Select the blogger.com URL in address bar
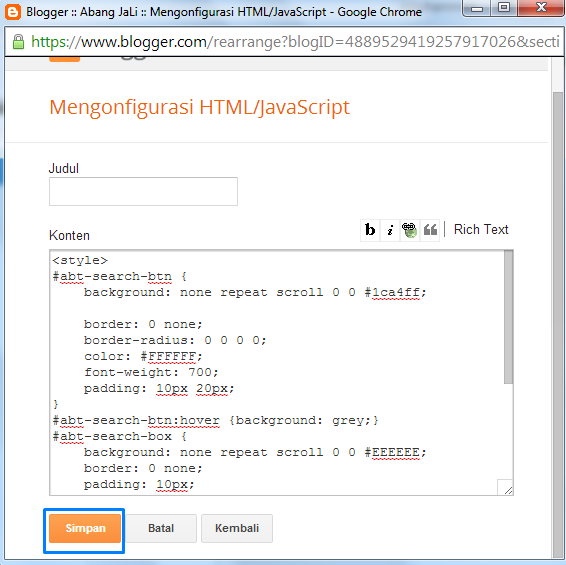This screenshot has height=565, width=566. [295, 42]
